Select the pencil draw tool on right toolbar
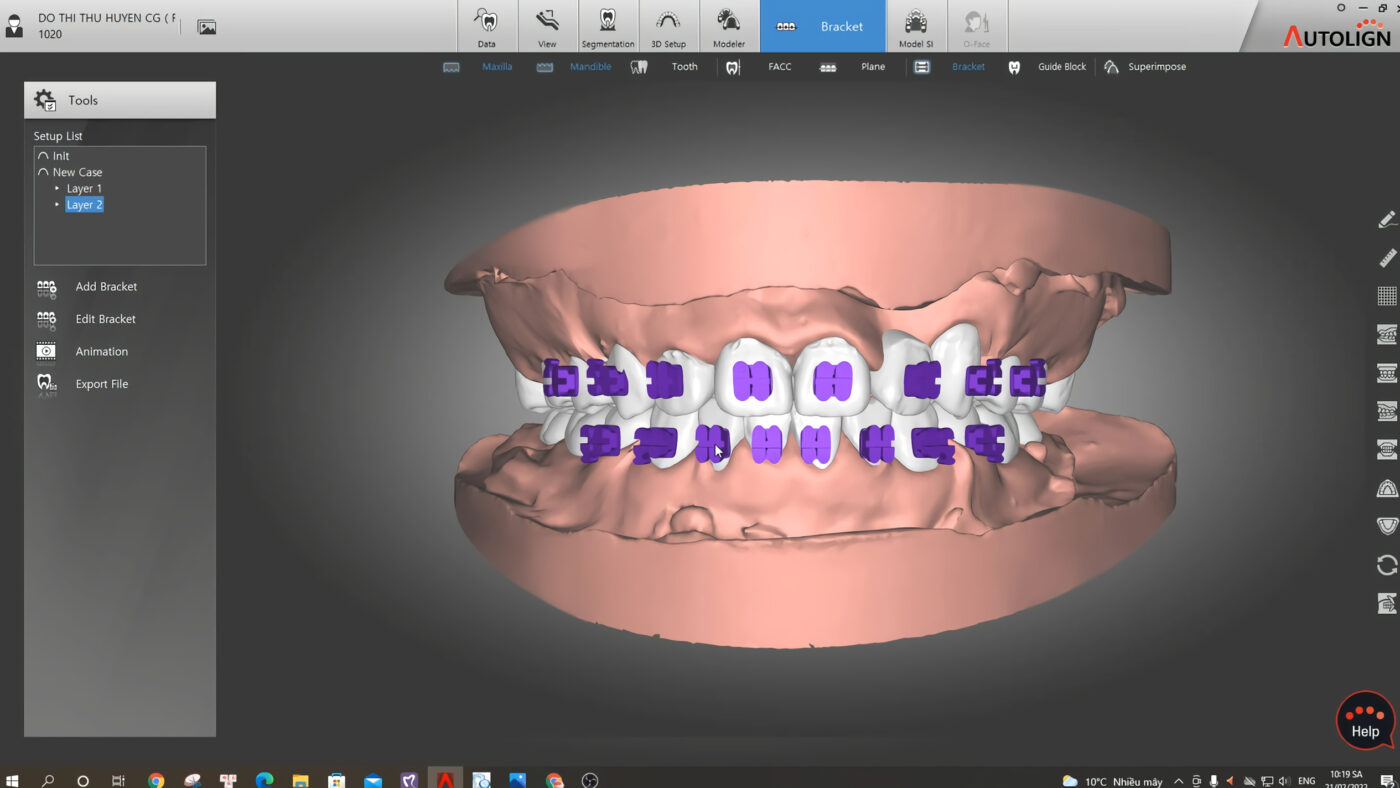This screenshot has height=788, width=1400. [x=1386, y=220]
